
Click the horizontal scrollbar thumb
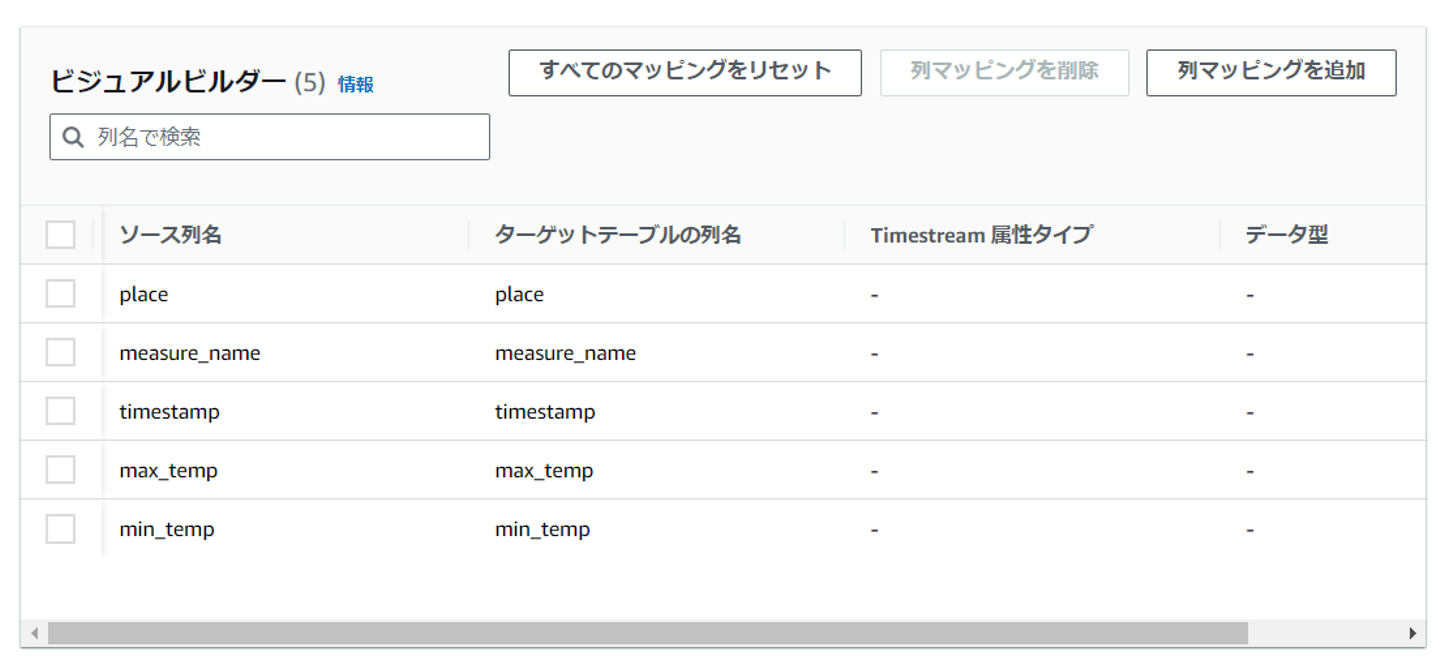coord(647,633)
